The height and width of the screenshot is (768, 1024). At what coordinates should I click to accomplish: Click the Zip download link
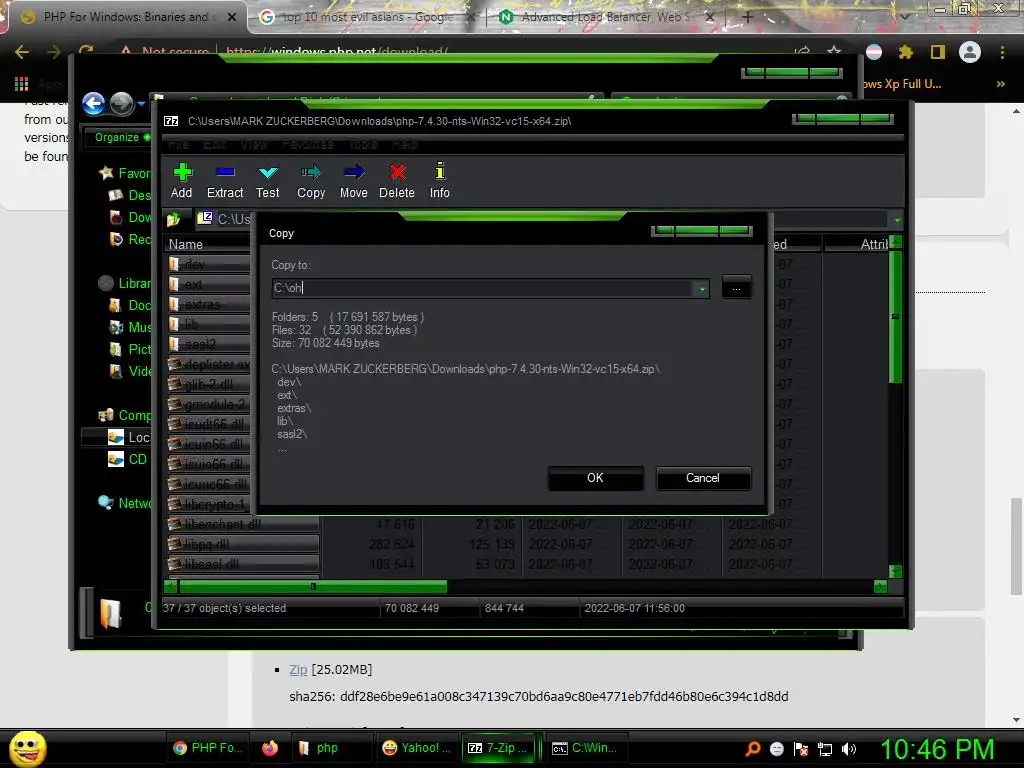pos(298,669)
